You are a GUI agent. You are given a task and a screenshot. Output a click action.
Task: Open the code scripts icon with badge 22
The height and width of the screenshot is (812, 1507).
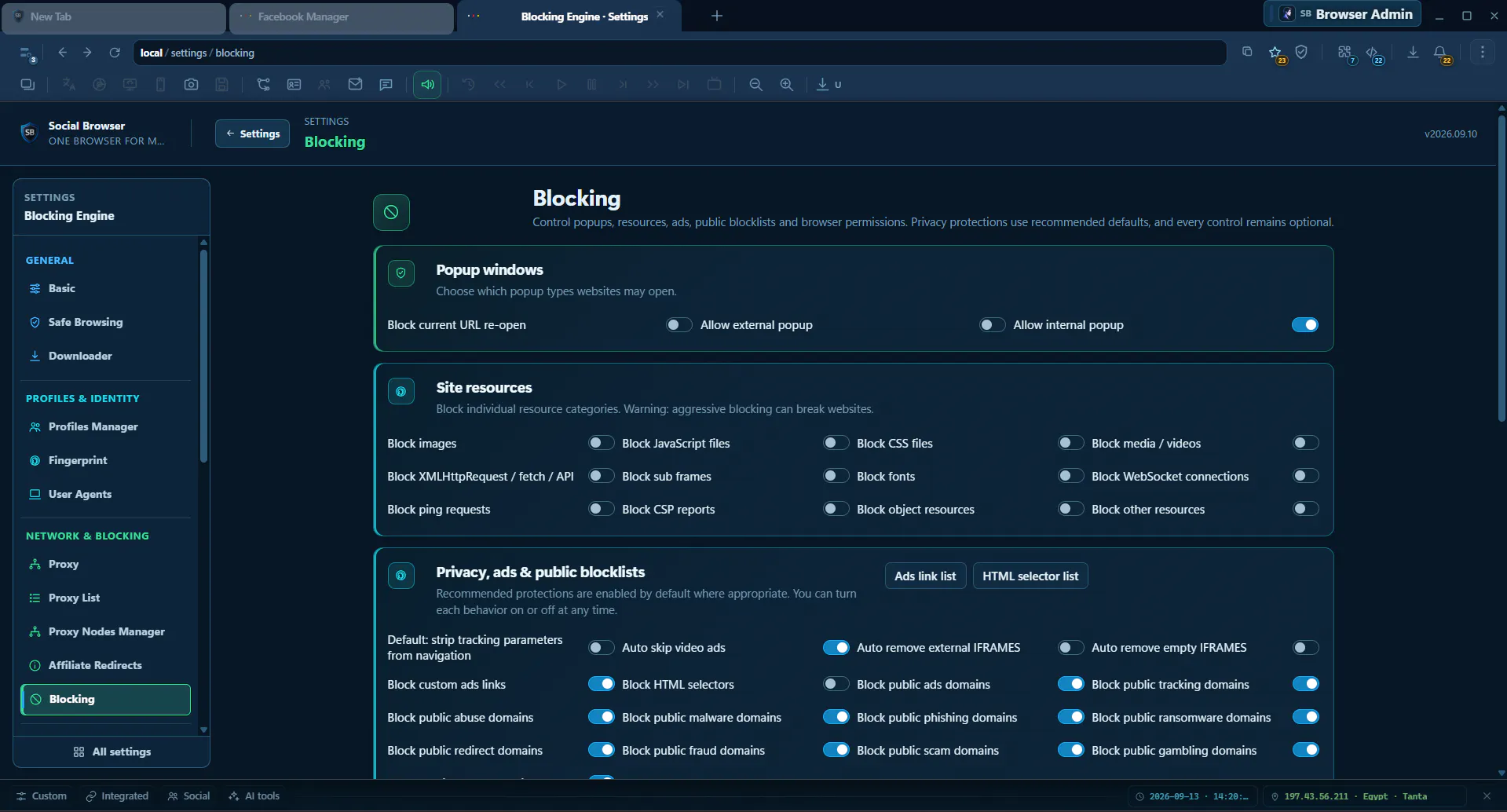[1373, 53]
